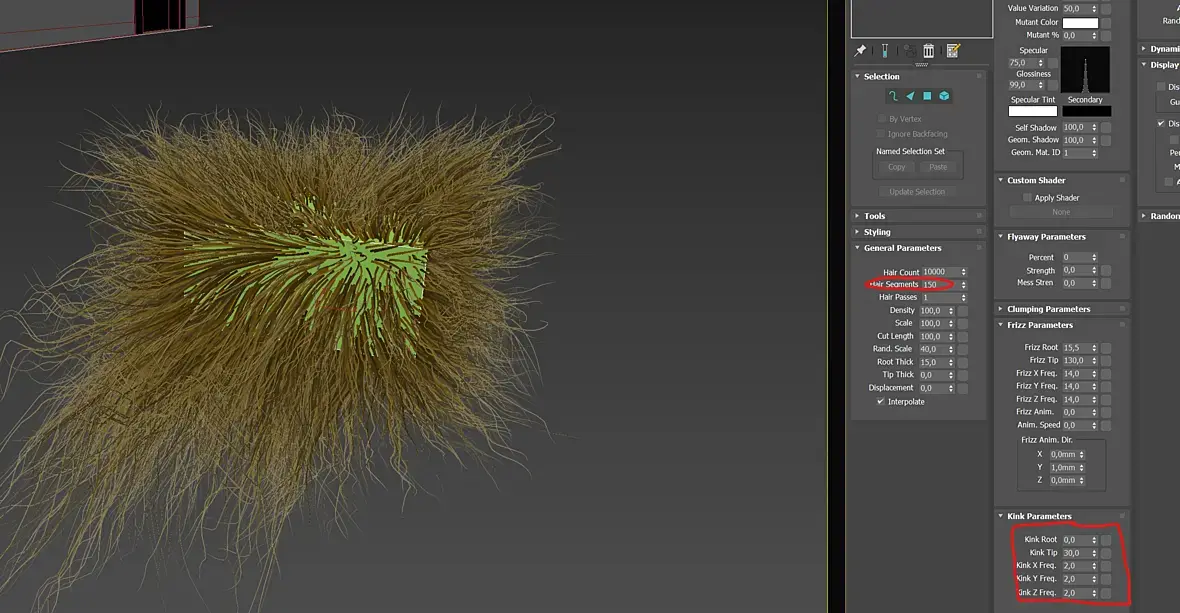1180x613 pixels.
Task: Click the map button beside Rand. Scale
Action: click(963, 349)
